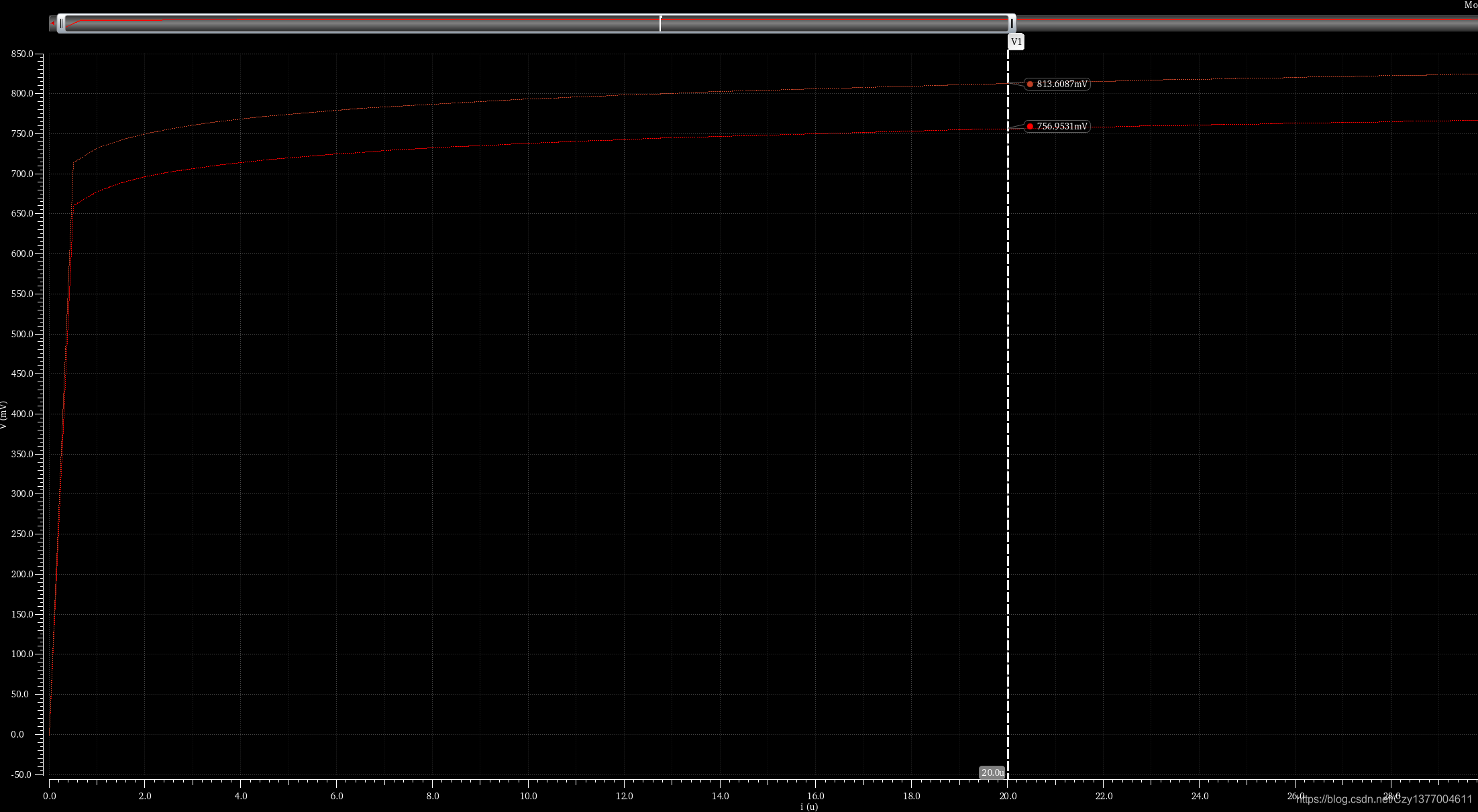
Task: Click the left handle of the zoom range bar
Action: coord(61,23)
